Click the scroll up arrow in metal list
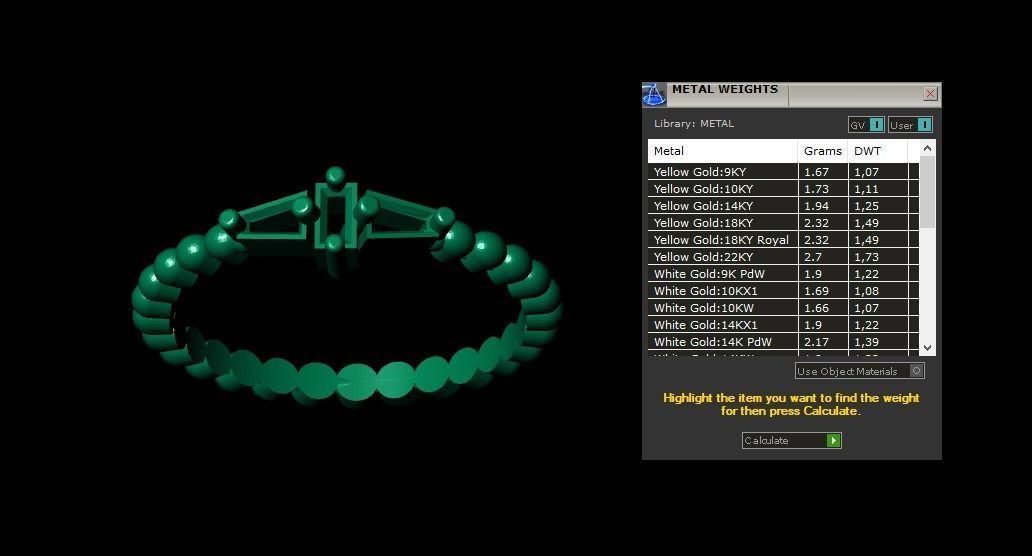Image resolution: width=1032 pixels, height=556 pixels. click(927, 148)
